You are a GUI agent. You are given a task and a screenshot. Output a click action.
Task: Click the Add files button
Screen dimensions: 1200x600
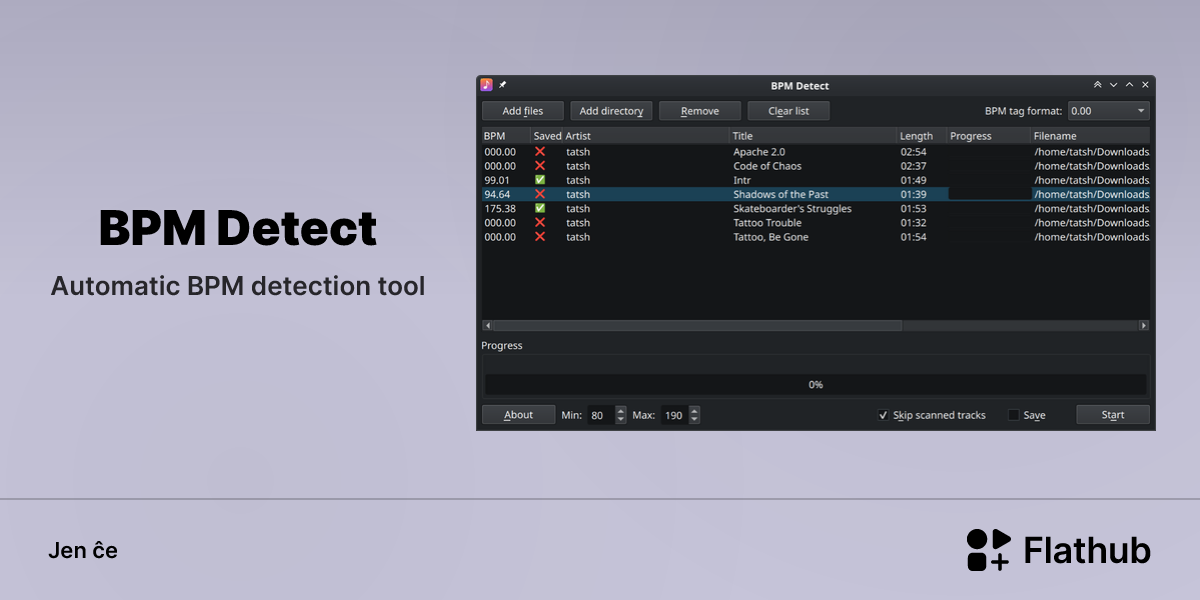tap(523, 111)
